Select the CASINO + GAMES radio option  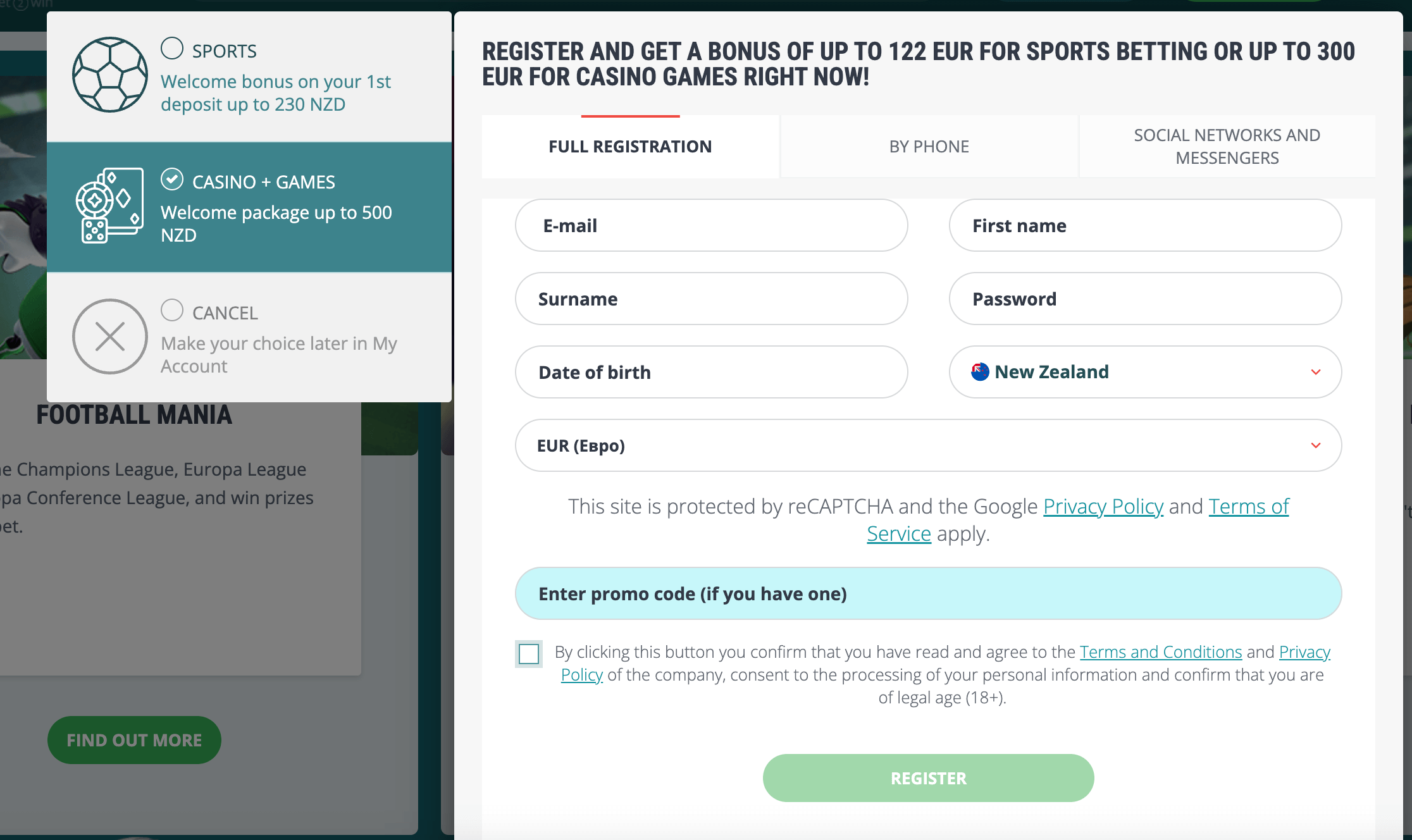click(172, 180)
